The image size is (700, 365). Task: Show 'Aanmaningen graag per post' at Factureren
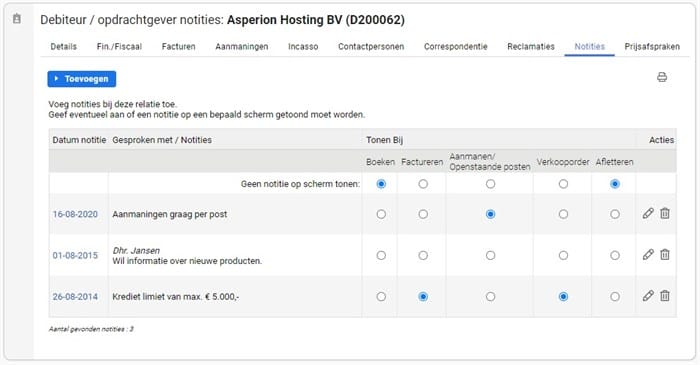[423, 214]
